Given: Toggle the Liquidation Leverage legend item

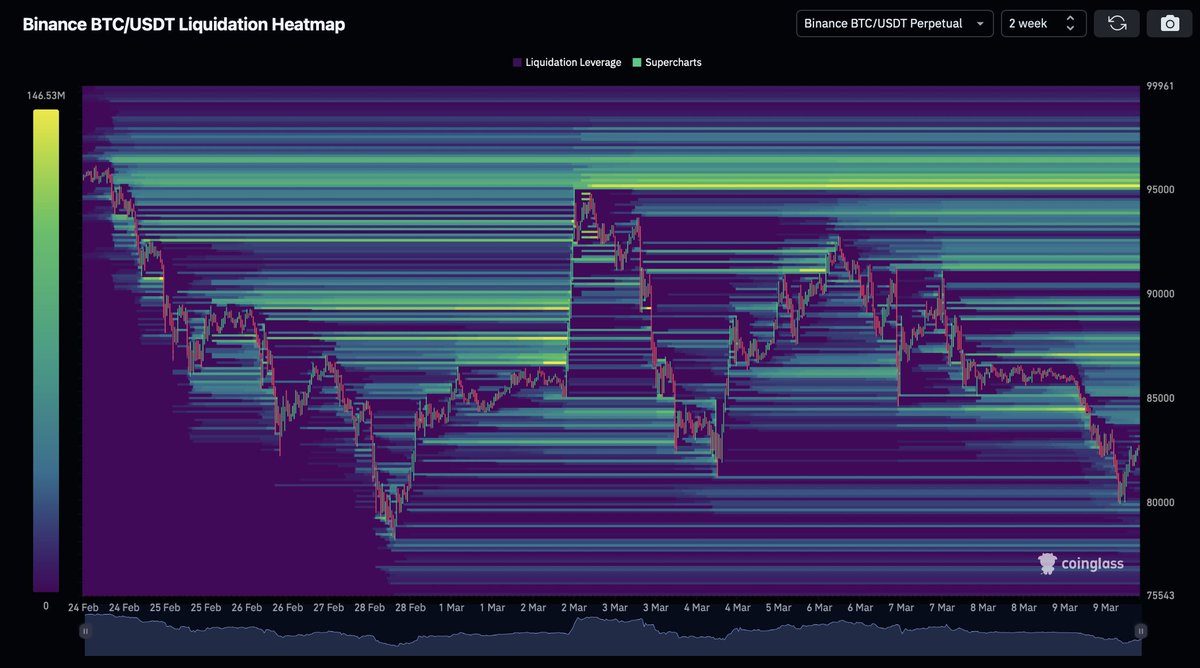Looking at the screenshot, I should (x=566, y=62).
